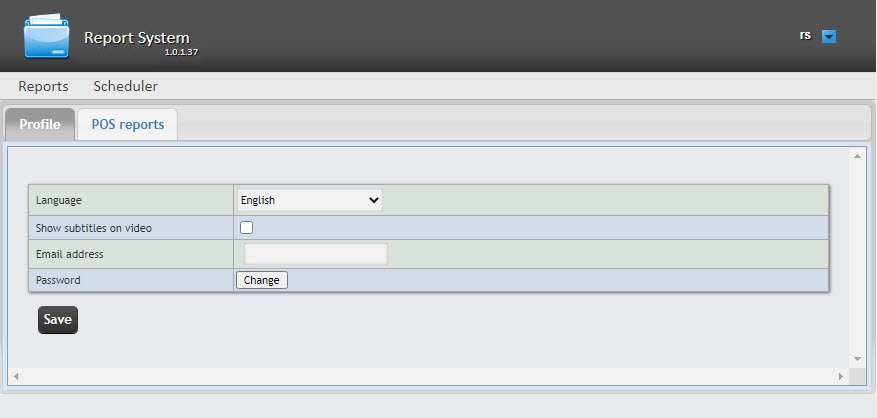Click the Show subtitles on video label
Screen dimensions: 877x418
pyautogui.click(x=94, y=228)
